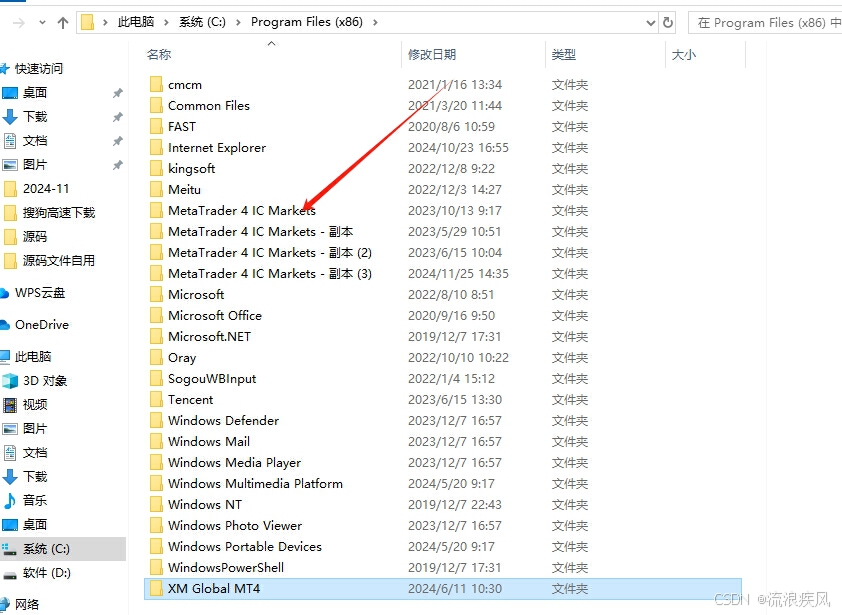Select the Microsoft folder

tap(196, 294)
